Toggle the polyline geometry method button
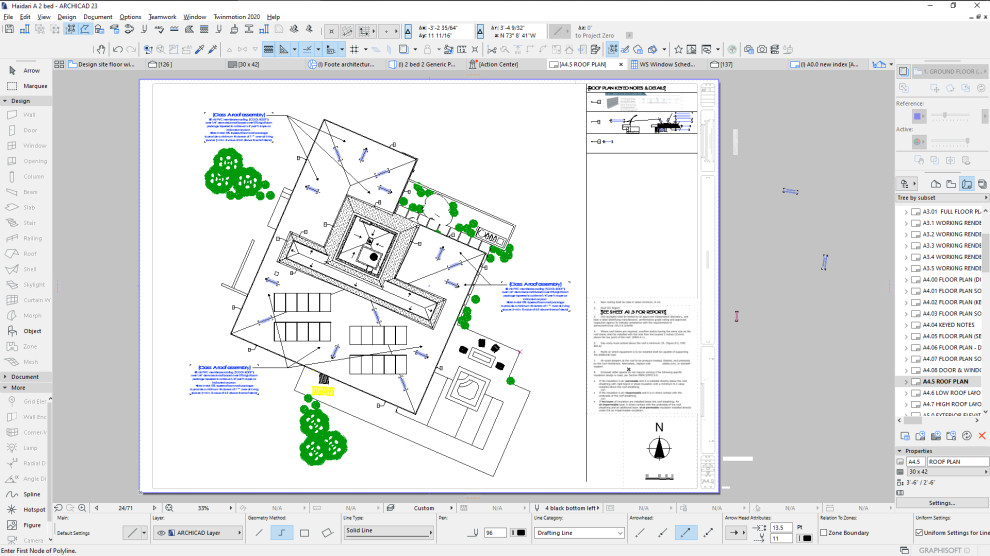Screen dimensions: 990x556 pyautogui.click(x=282, y=533)
